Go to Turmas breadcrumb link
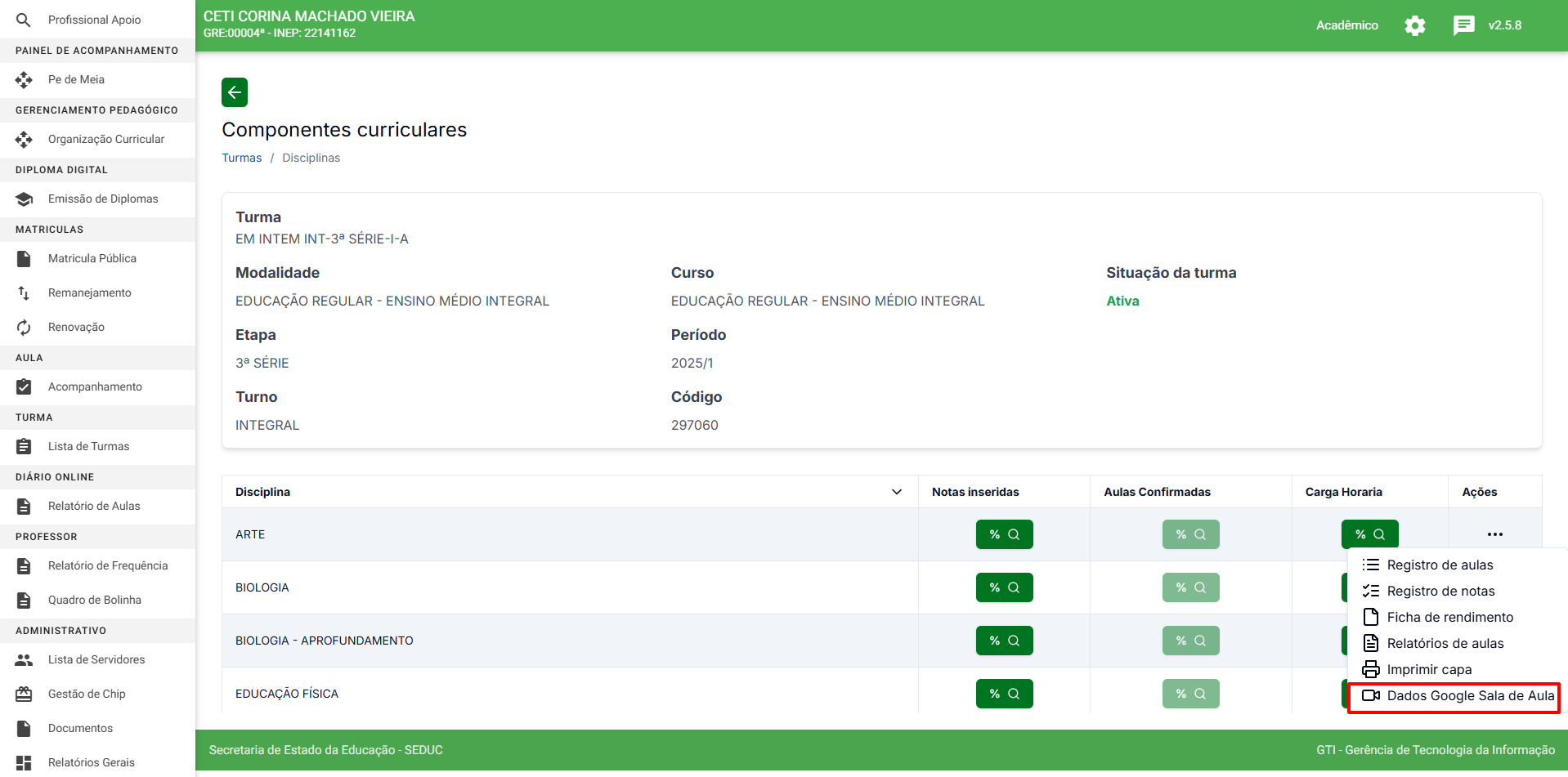 [x=242, y=158]
